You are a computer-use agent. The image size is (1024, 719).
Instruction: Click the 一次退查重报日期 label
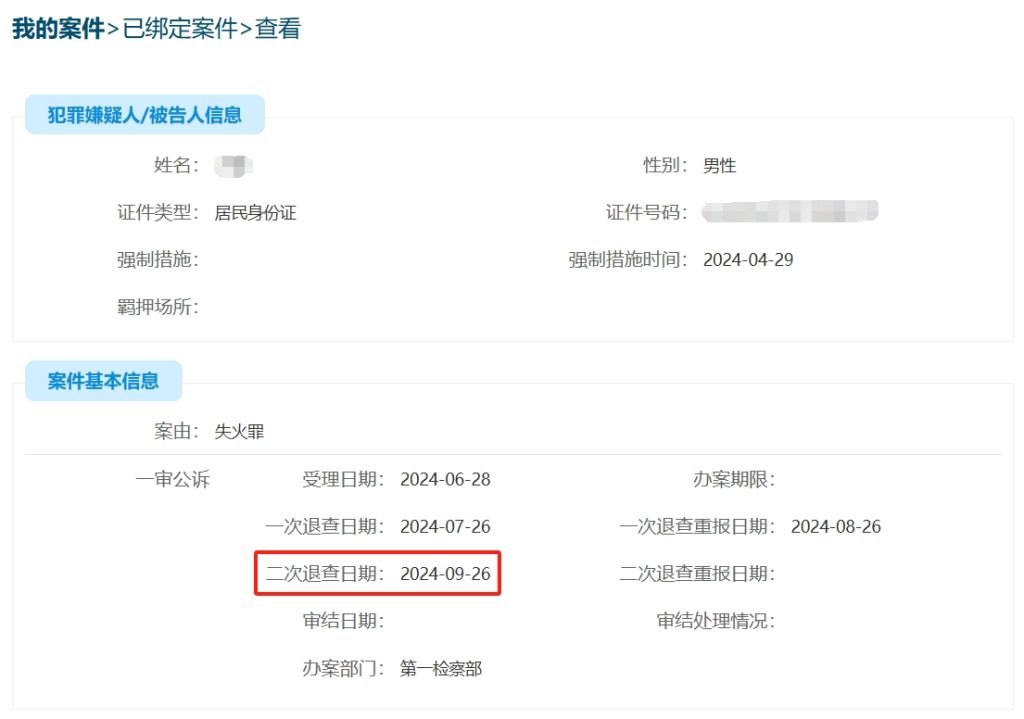point(697,526)
